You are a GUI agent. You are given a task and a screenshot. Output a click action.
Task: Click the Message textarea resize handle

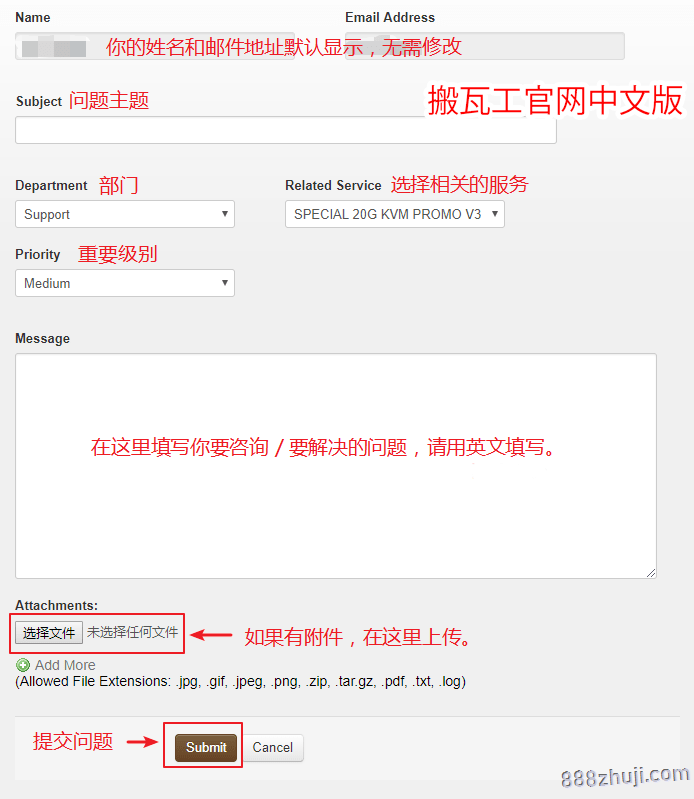[651, 573]
